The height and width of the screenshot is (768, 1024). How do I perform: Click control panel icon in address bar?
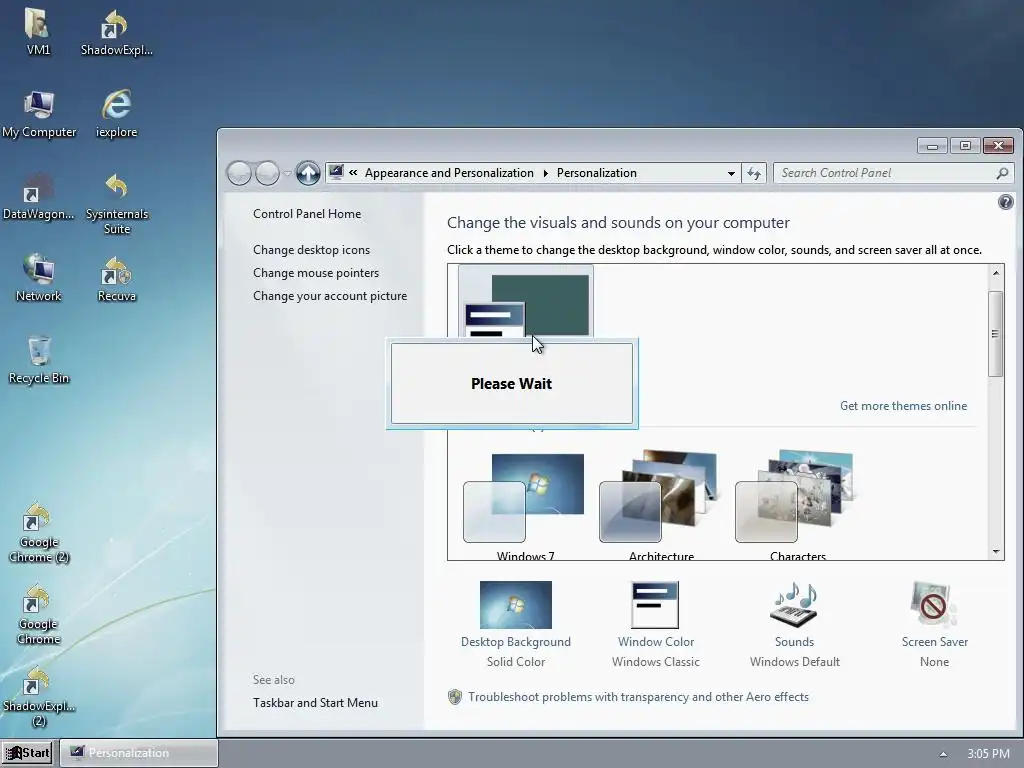click(336, 172)
